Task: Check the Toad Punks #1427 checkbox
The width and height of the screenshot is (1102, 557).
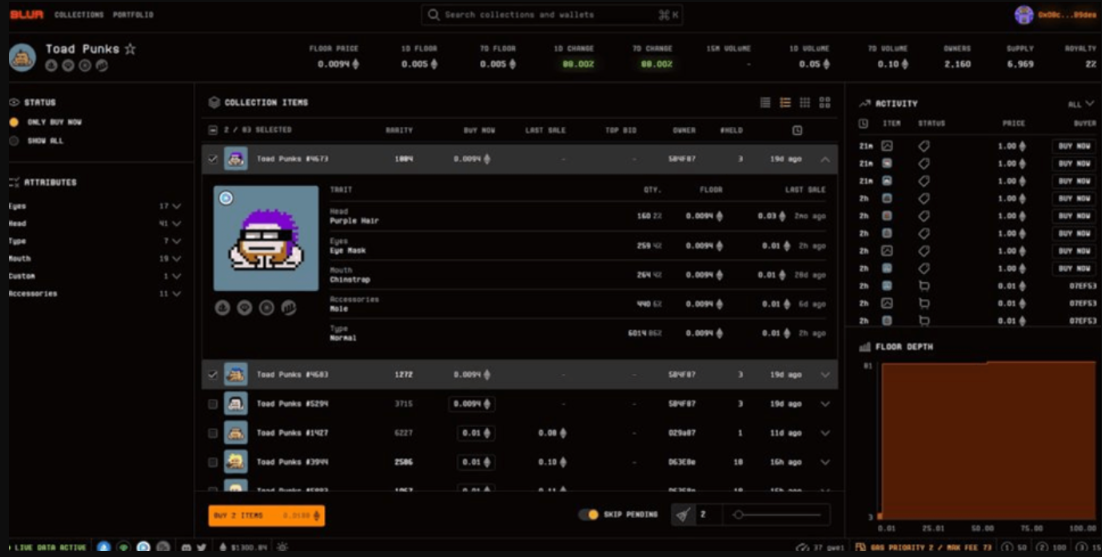Action: pyautogui.click(x=213, y=433)
